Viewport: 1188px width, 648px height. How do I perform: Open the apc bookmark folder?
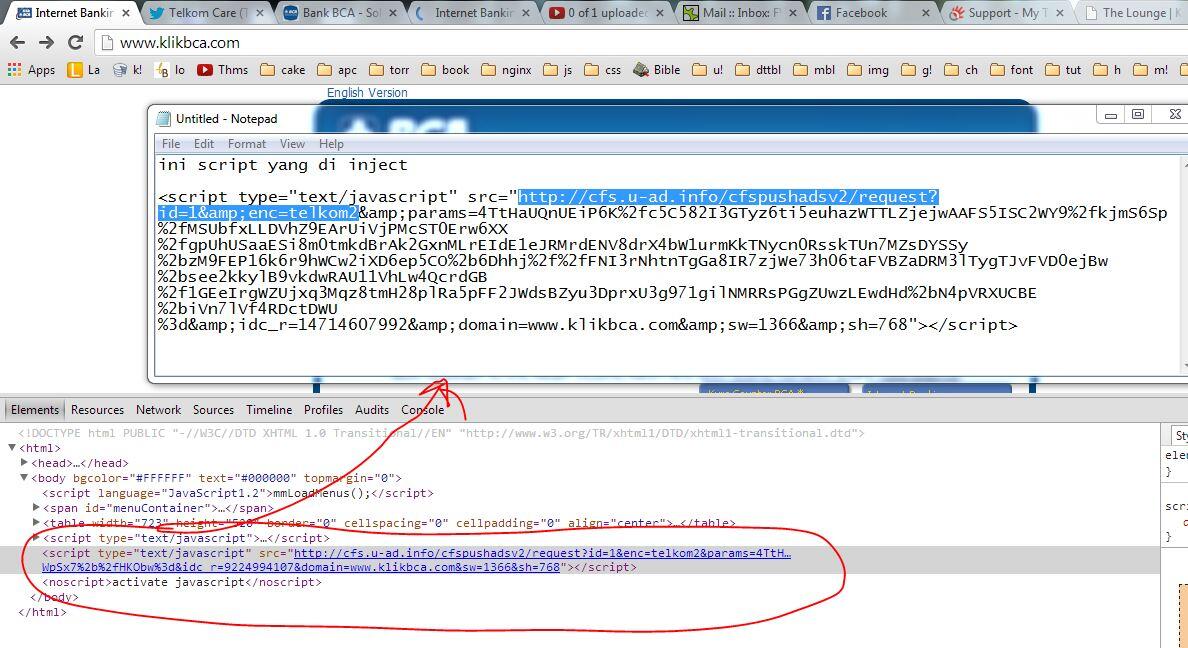(x=337, y=70)
